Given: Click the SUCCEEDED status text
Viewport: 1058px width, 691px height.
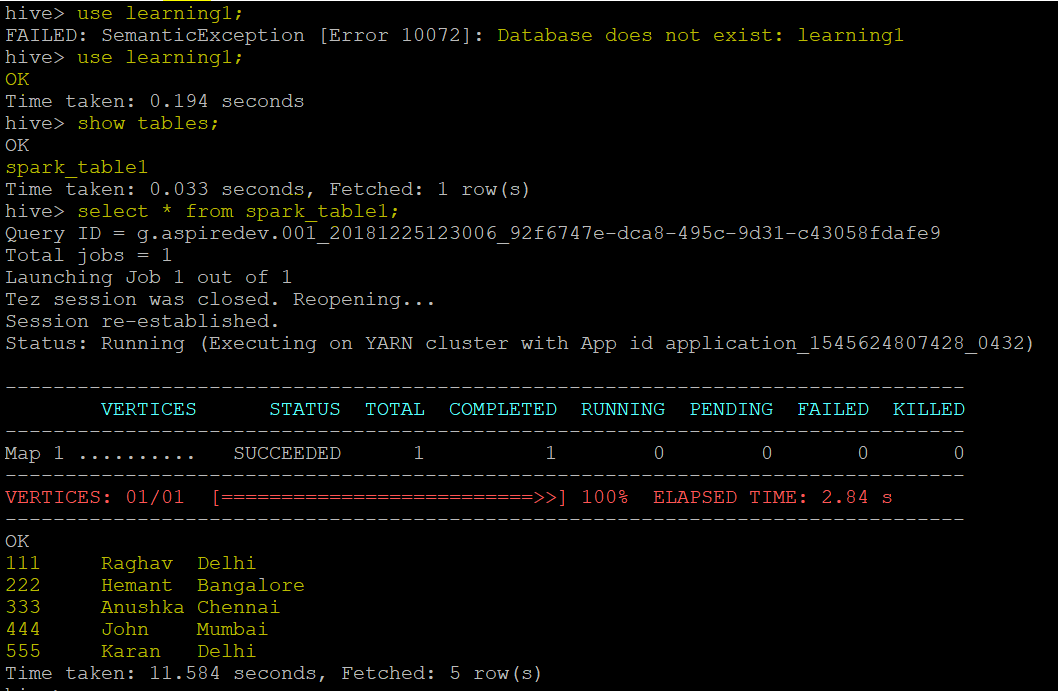Looking at the screenshot, I should point(287,453).
